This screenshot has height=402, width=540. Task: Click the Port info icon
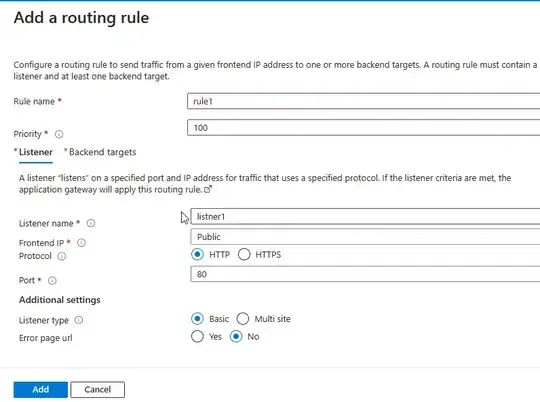coord(52,281)
